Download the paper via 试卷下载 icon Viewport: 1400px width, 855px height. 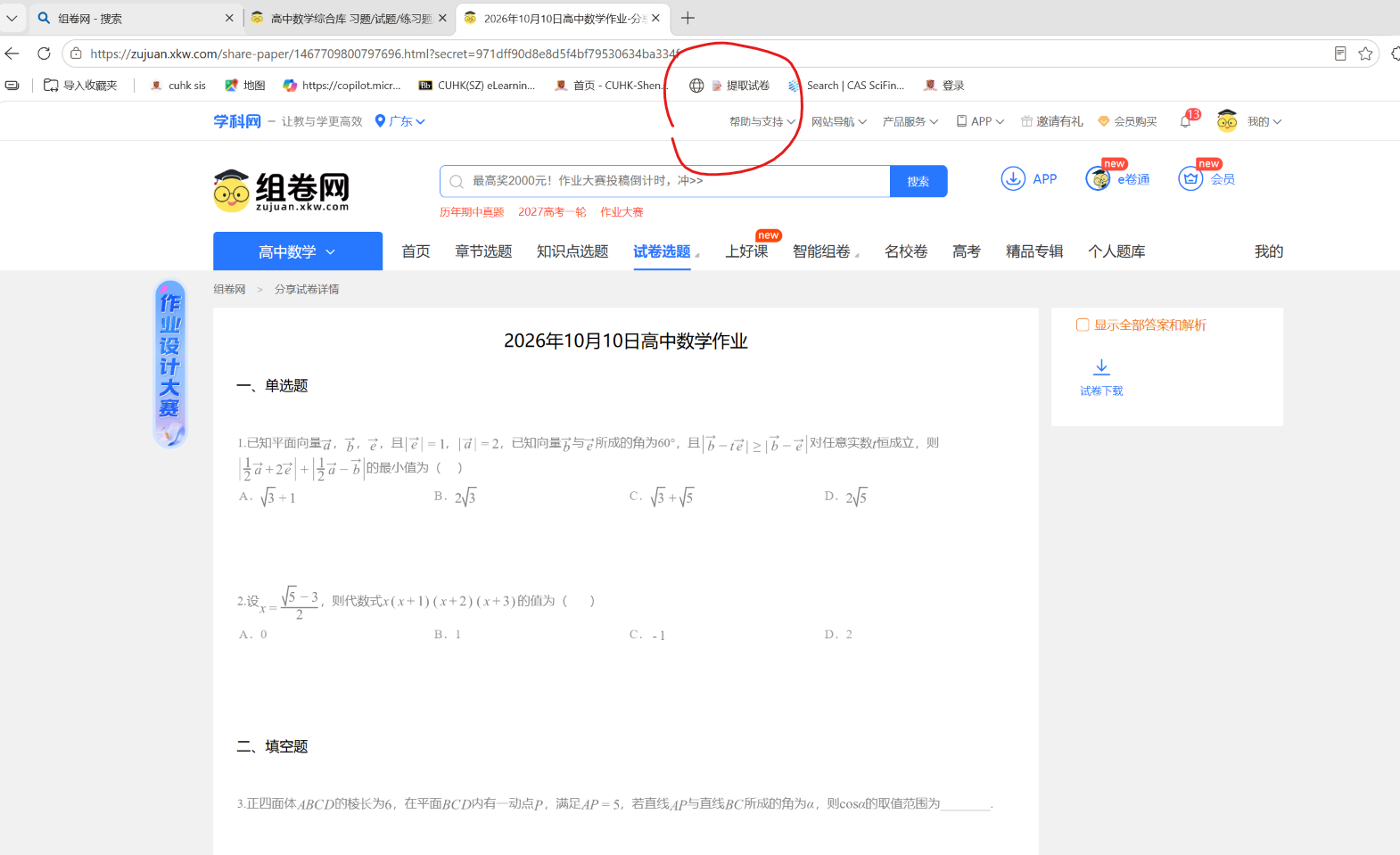pyautogui.click(x=1101, y=367)
